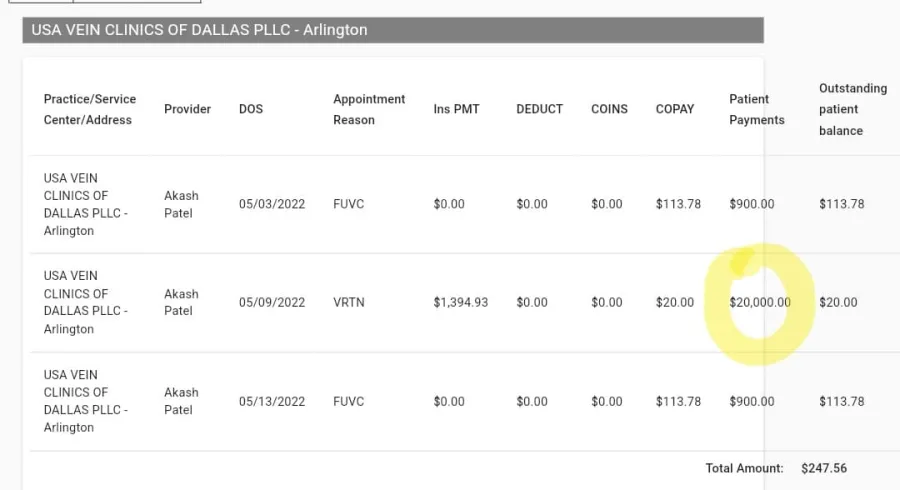
Task: Click the COINS column header
Action: point(609,109)
